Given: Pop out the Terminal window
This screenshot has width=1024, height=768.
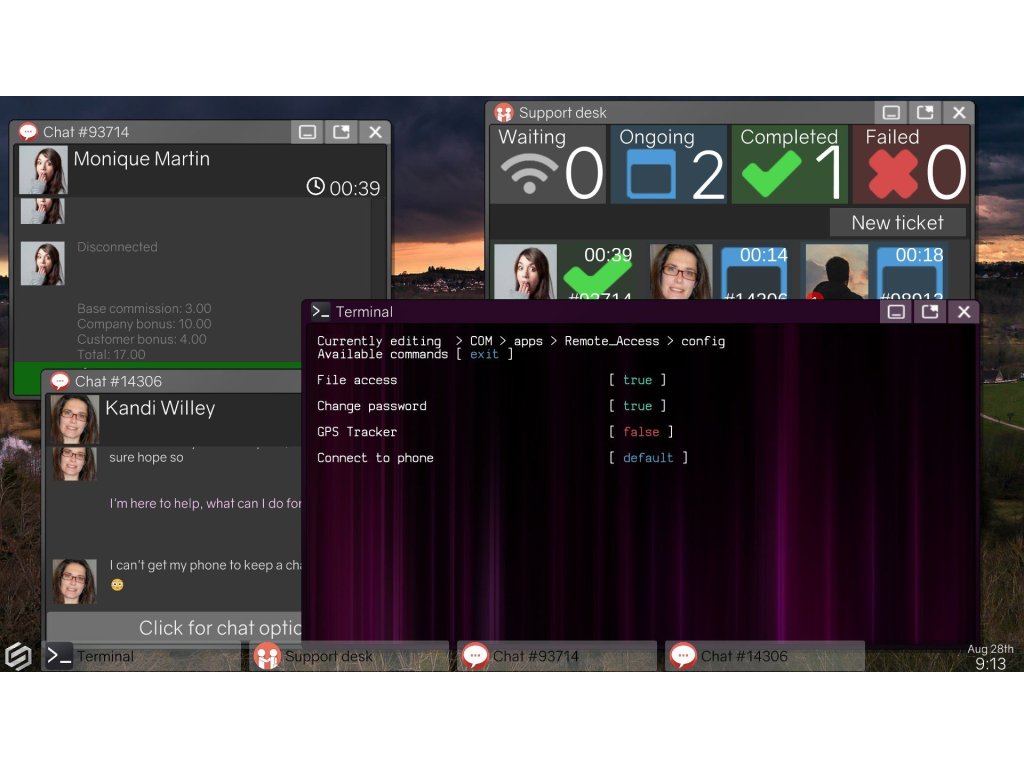Looking at the screenshot, I should [x=930, y=312].
